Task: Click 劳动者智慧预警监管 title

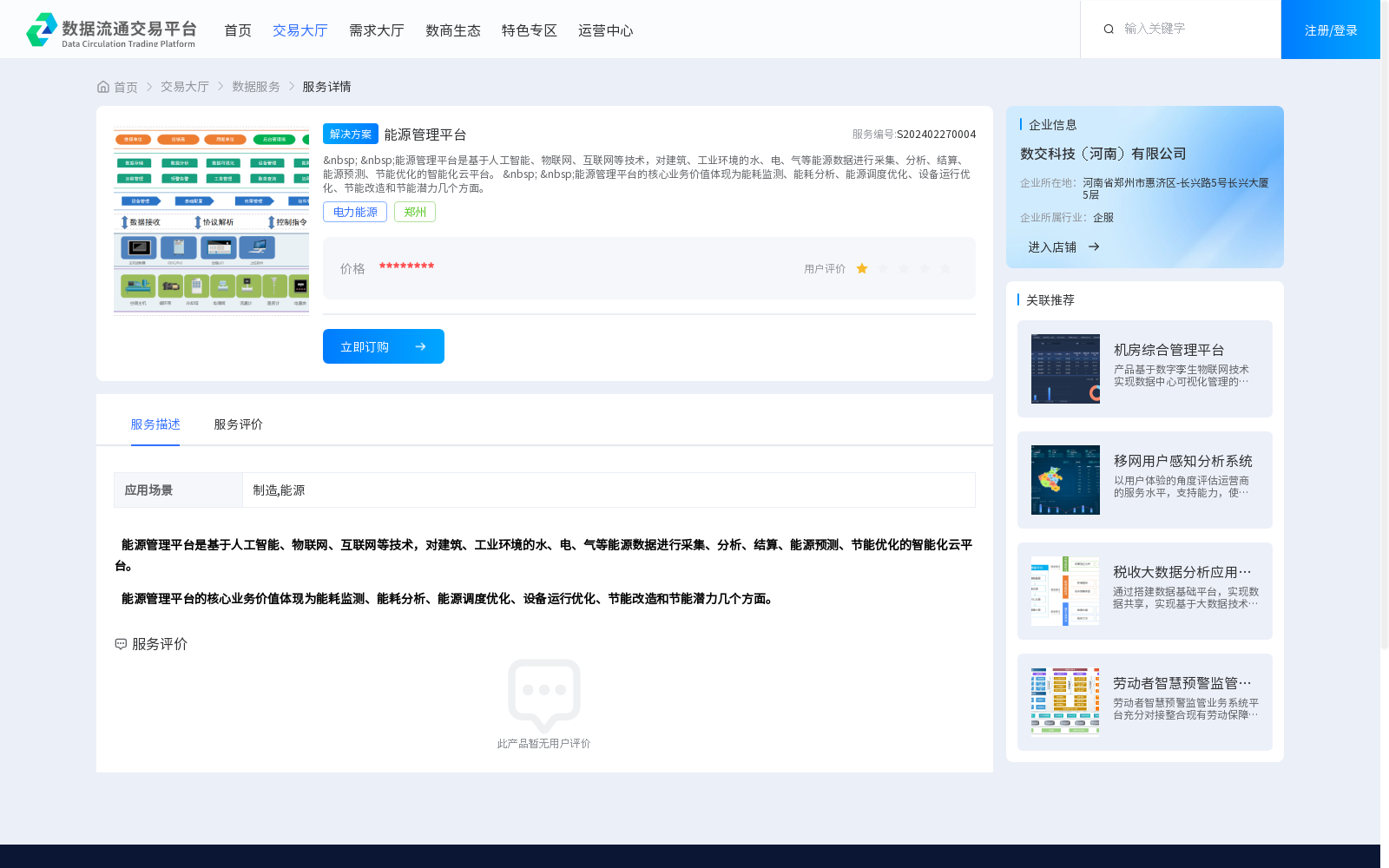Action: tap(1182, 683)
